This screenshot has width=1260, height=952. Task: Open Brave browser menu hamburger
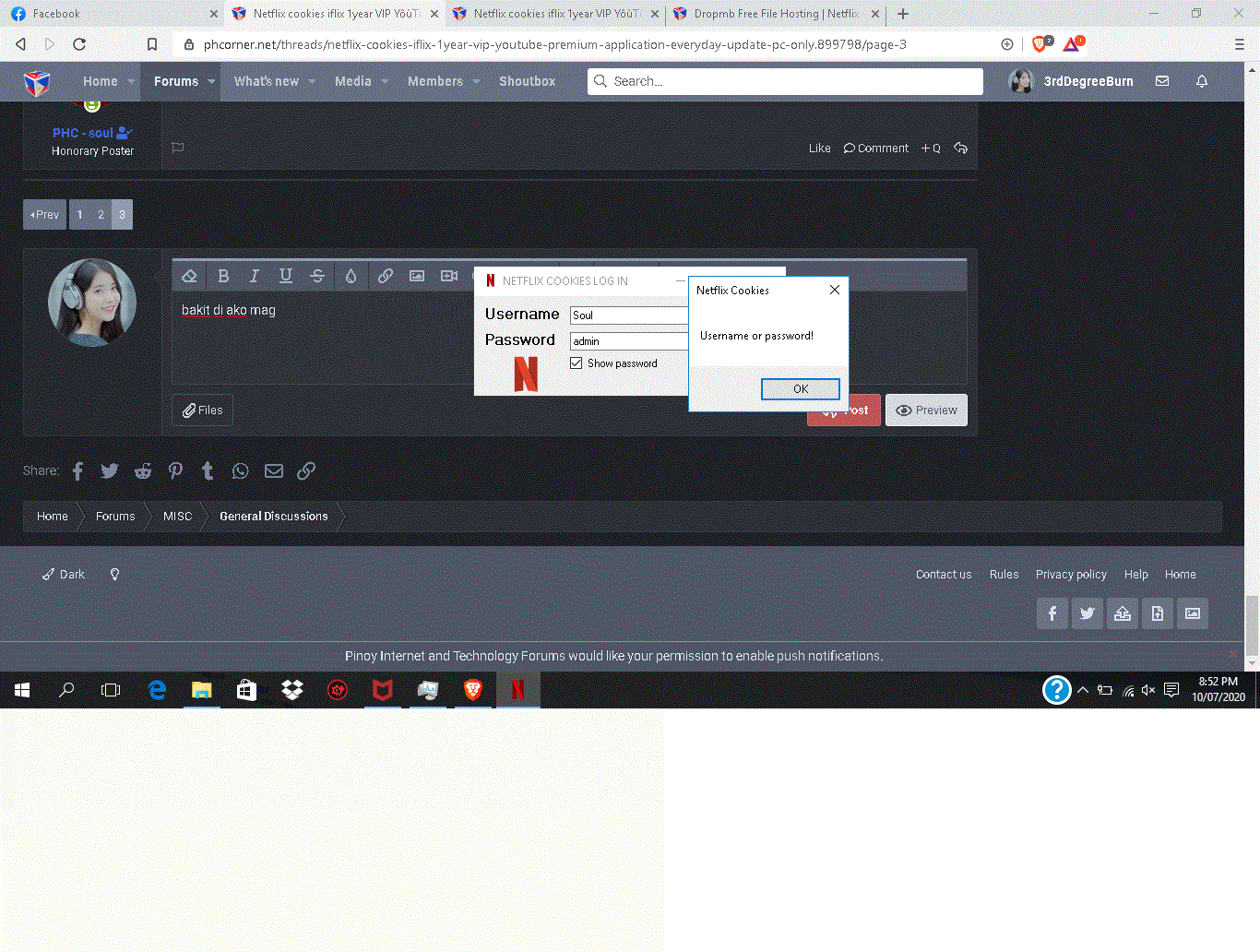[1240, 44]
